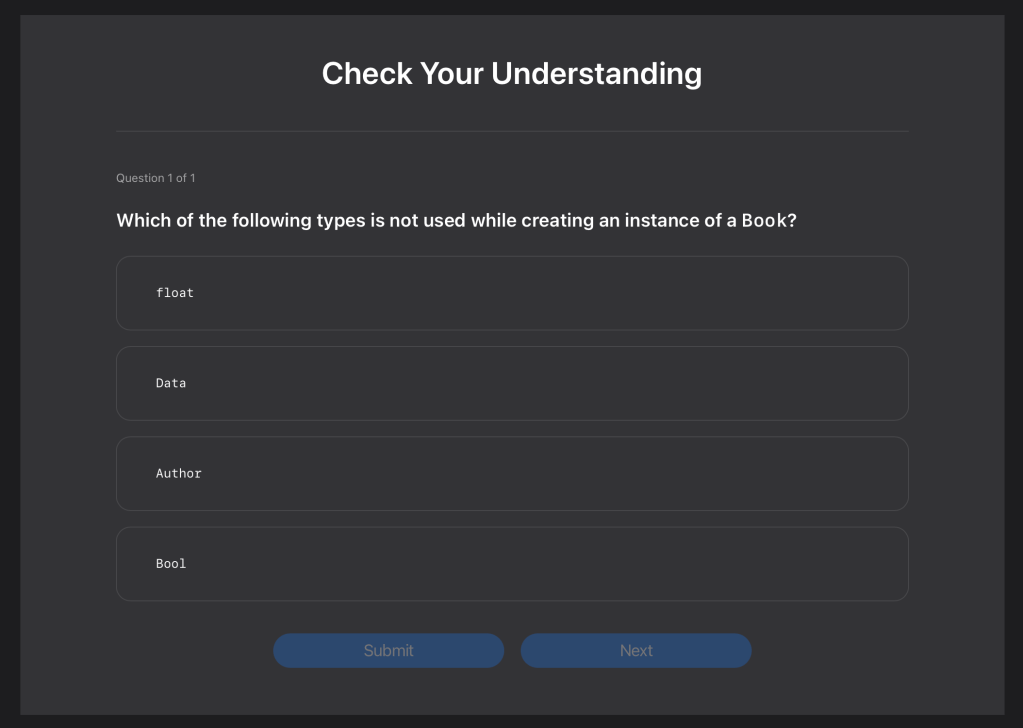
Task: Select the Bool answer option
Action: click(511, 564)
